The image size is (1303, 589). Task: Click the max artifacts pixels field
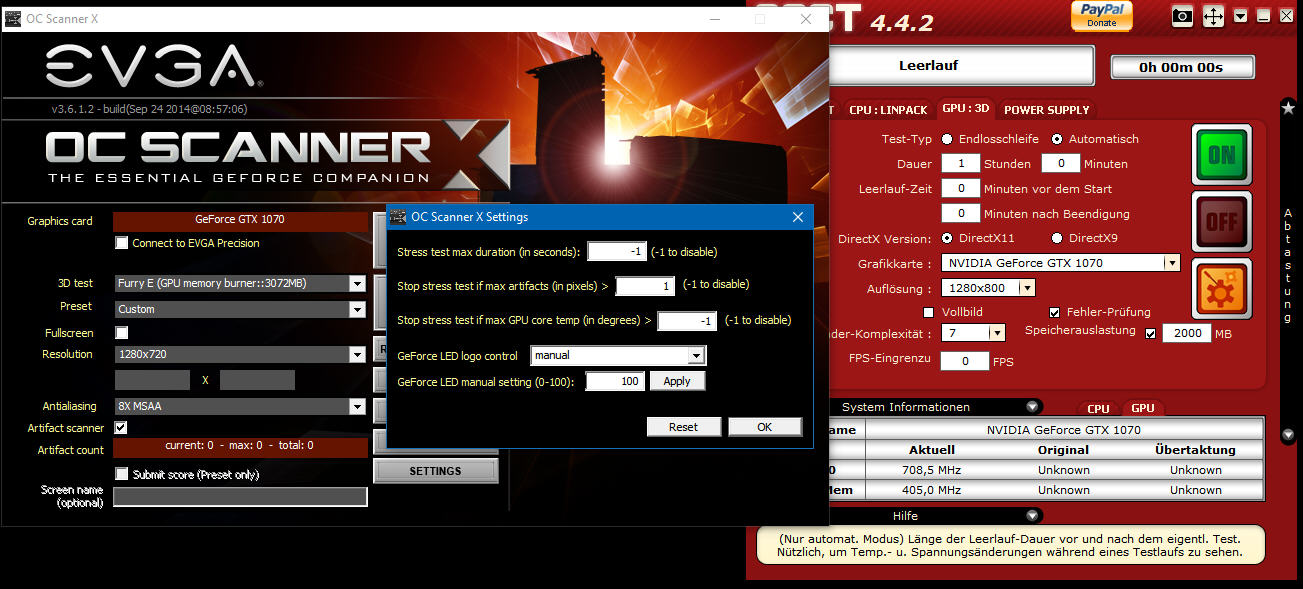click(x=646, y=286)
